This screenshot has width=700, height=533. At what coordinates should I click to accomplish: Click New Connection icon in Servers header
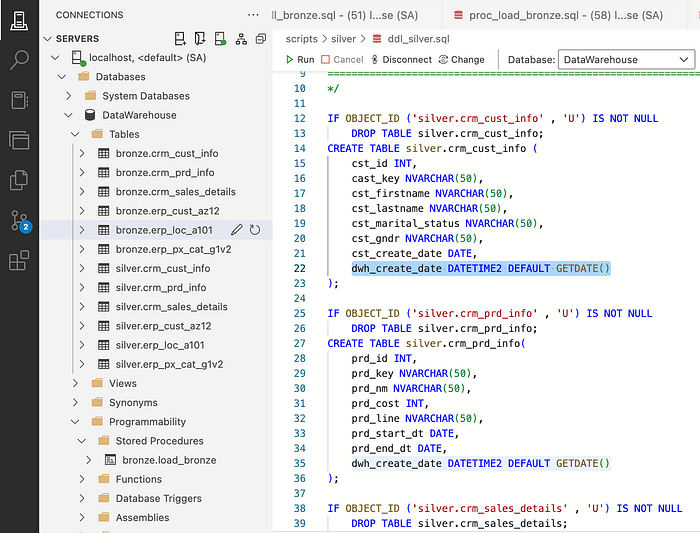(x=180, y=39)
